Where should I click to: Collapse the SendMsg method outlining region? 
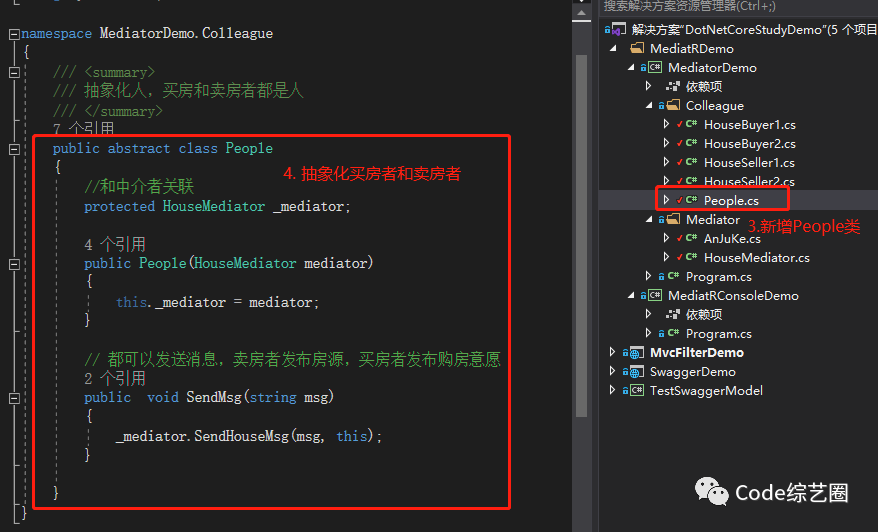(x=15, y=398)
